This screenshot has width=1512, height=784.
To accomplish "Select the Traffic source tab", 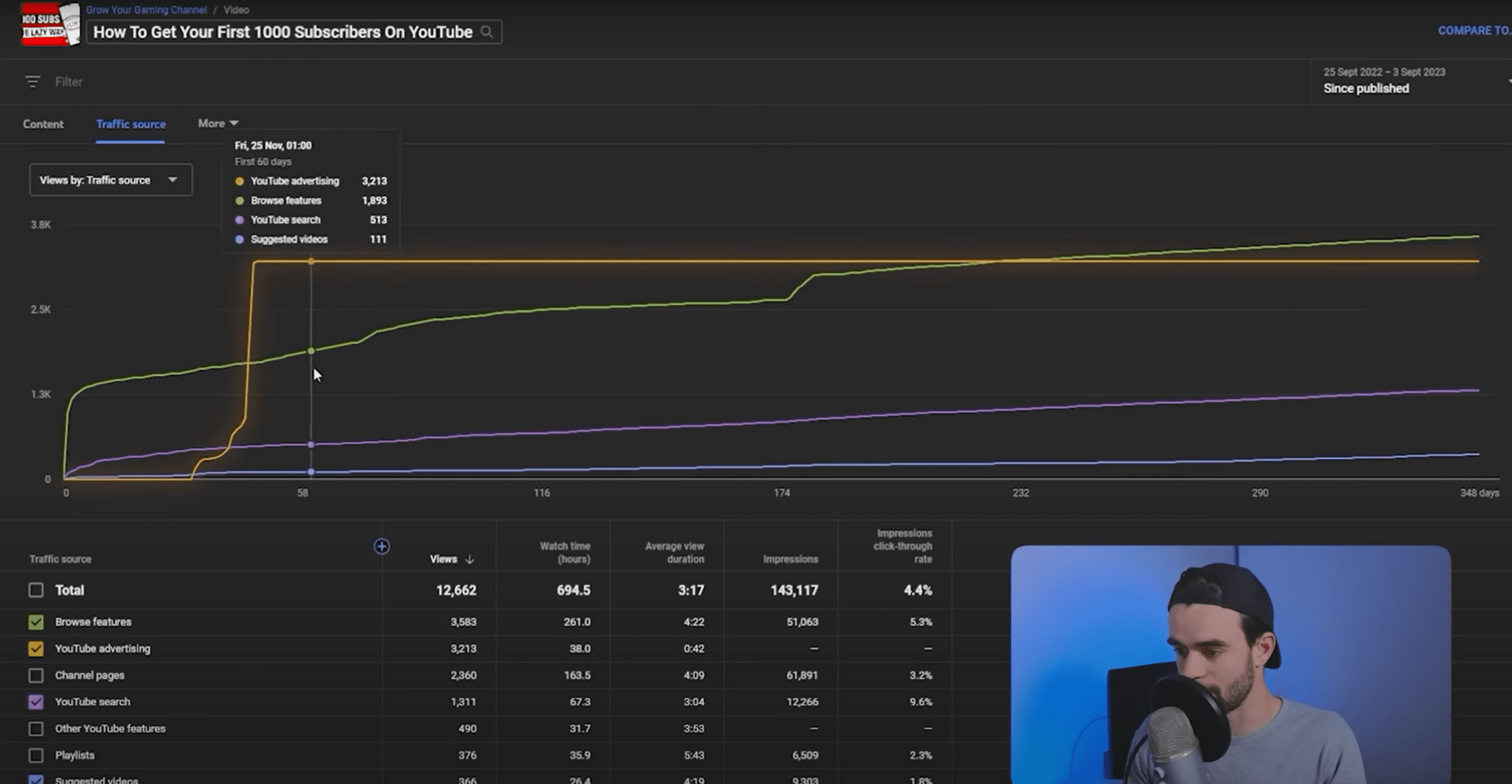I will click(x=131, y=124).
